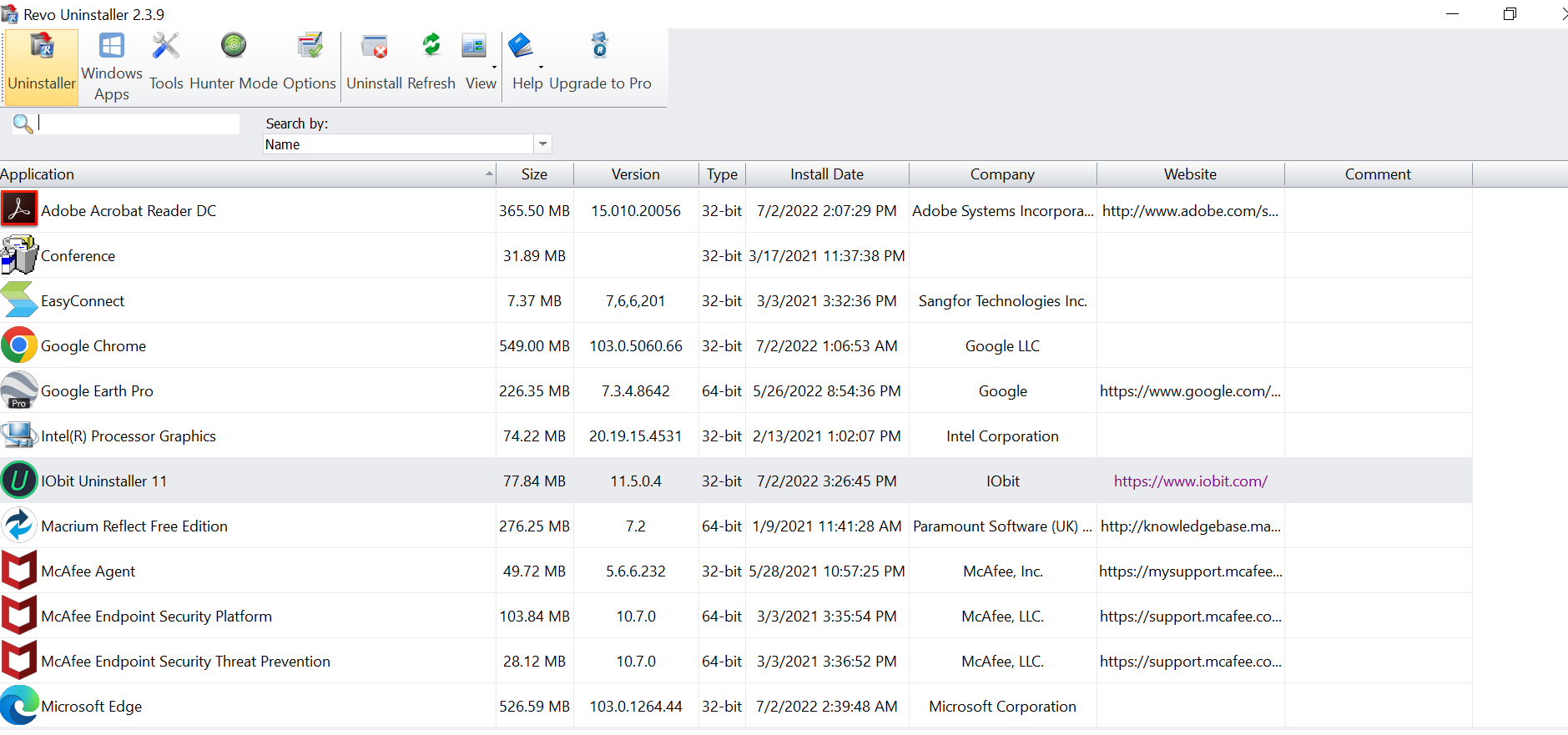Screen dimensions: 1568x735
Task: Sort by the Install Date column
Action: (827, 174)
